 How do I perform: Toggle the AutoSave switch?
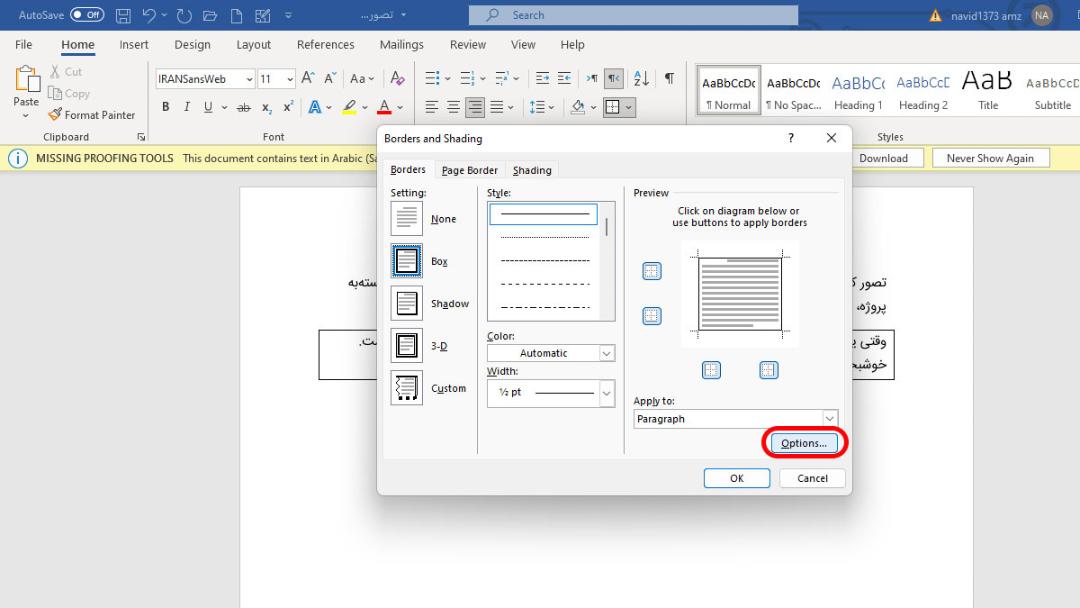point(87,14)
